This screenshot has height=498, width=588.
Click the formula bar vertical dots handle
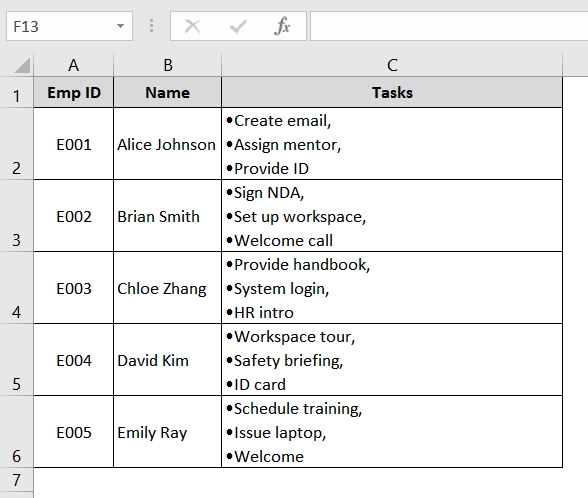tap(151, 26)
